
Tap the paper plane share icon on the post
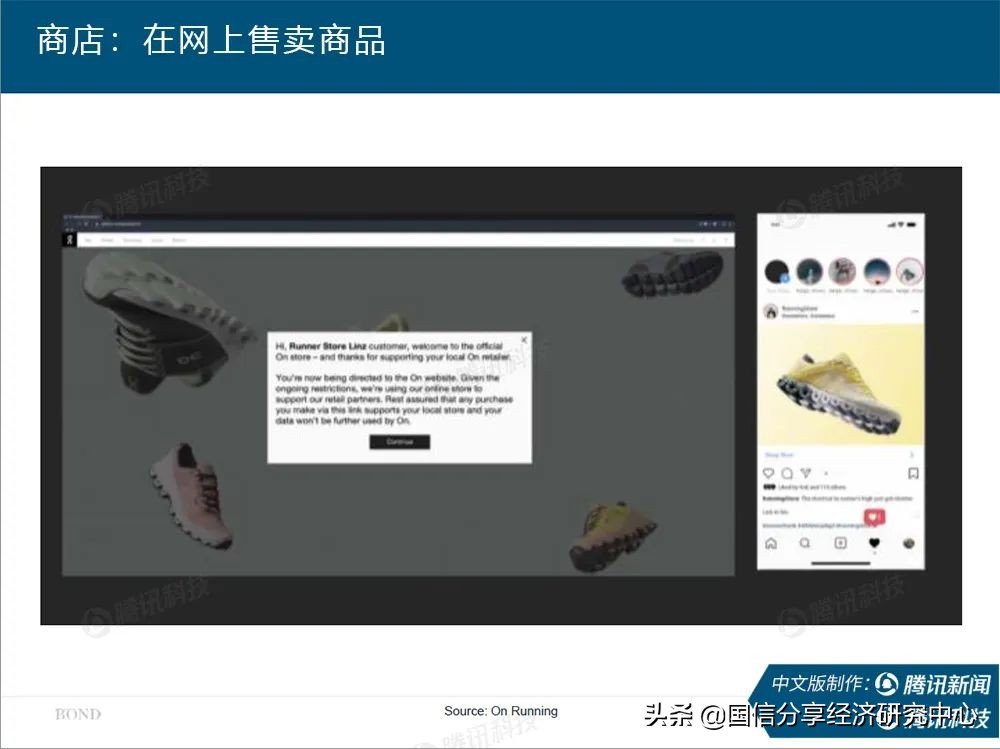coord(806,473)
